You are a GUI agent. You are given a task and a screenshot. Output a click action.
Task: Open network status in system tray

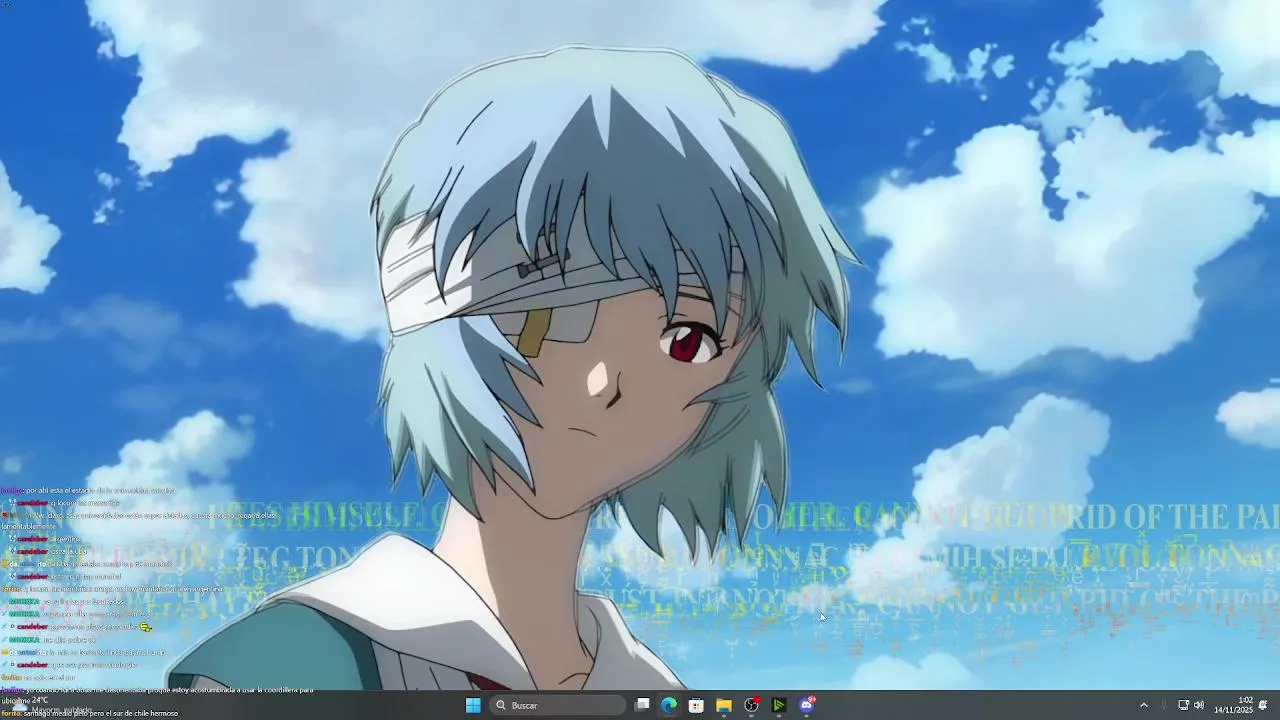point(1183,705)
